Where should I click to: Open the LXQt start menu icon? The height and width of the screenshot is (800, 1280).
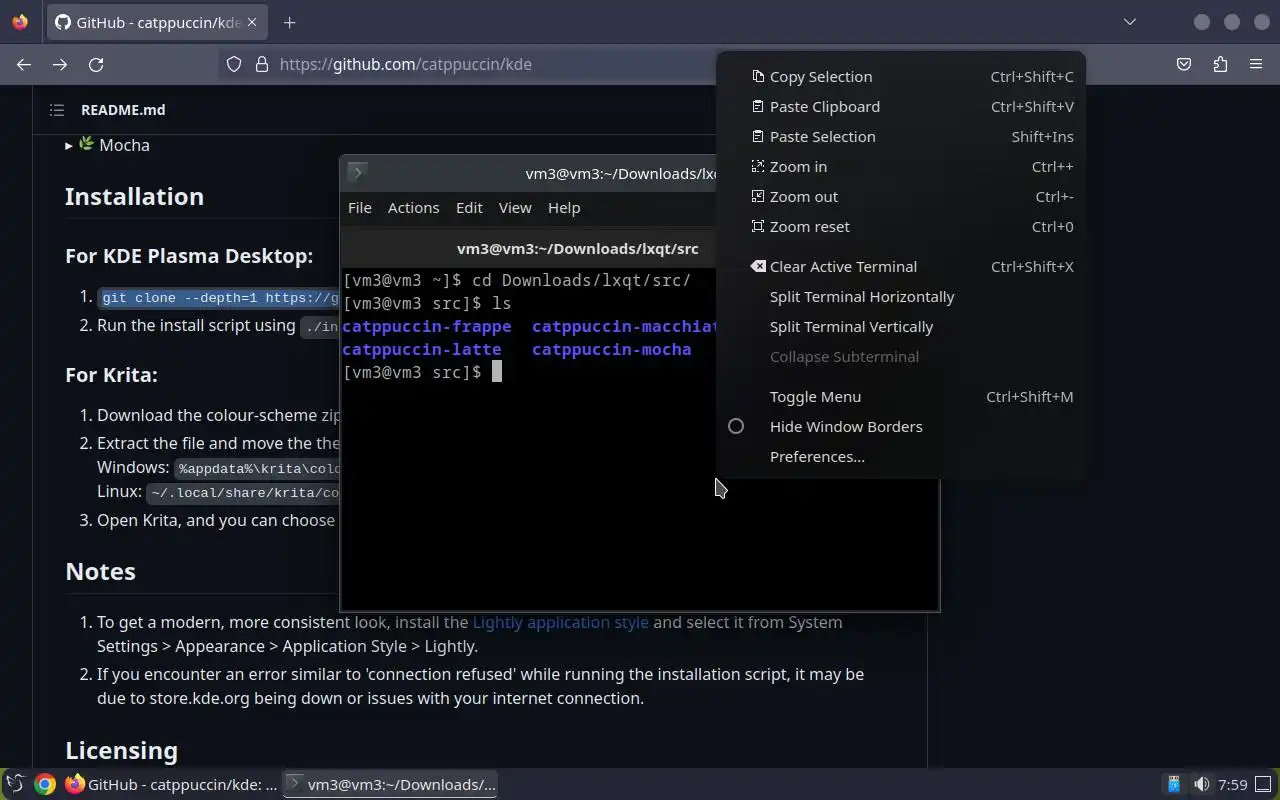click(x=15, y=784)
